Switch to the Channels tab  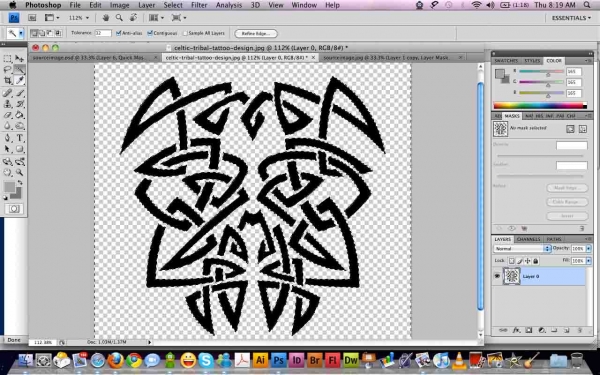pos(528,239)
